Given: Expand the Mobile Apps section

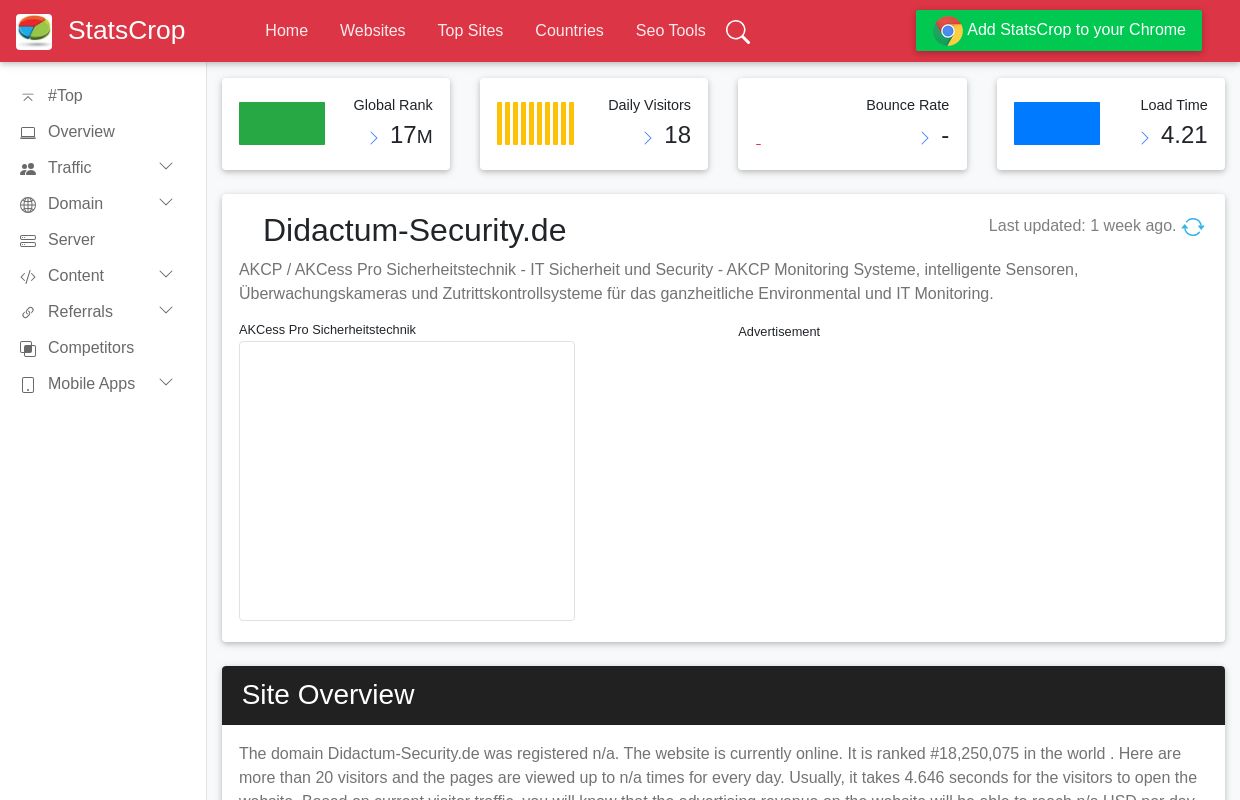Looking at the screenshot, I should coord(166,383).
